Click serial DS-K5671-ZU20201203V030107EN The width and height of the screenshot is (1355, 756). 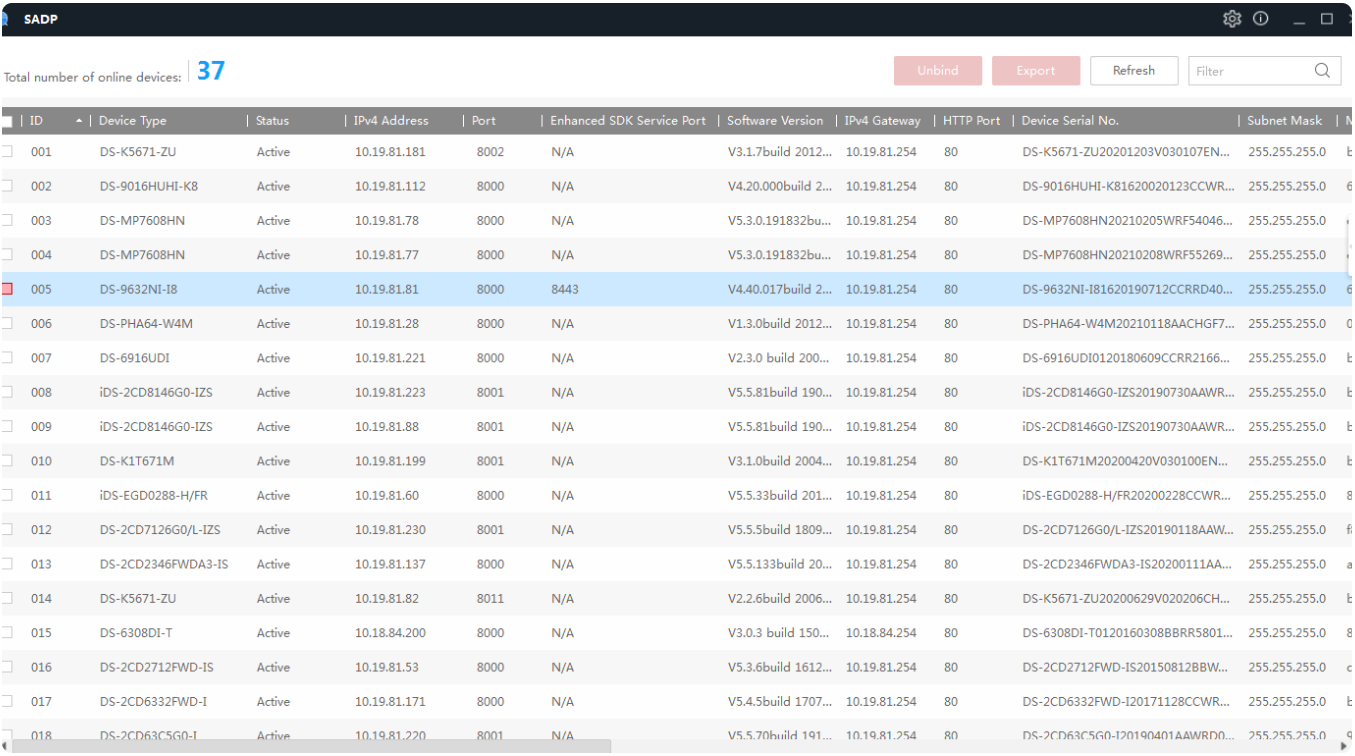pos(1128,152)
